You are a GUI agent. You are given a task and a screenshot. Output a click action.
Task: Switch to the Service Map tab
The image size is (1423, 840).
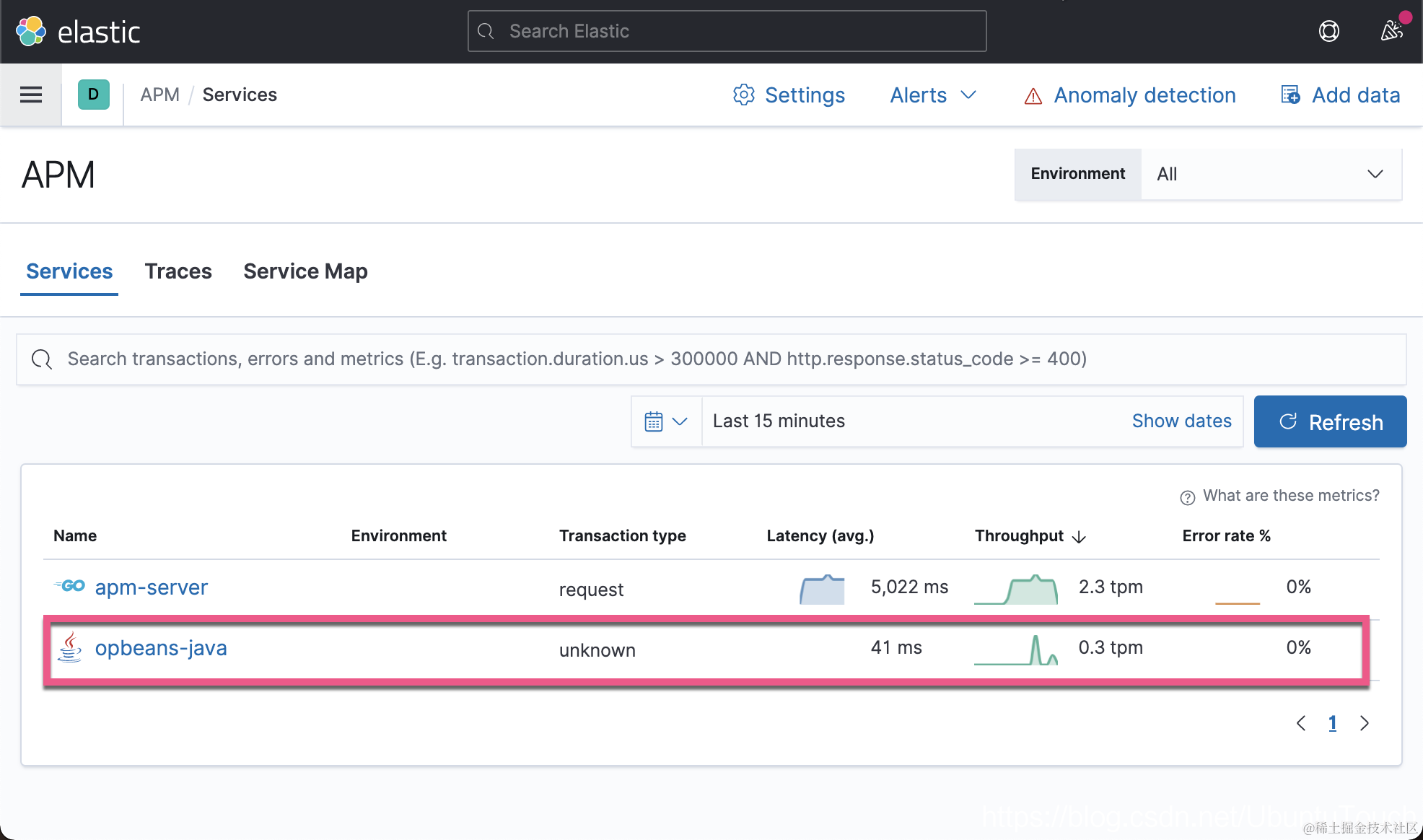pyautogui.click(x=305, y=271)
